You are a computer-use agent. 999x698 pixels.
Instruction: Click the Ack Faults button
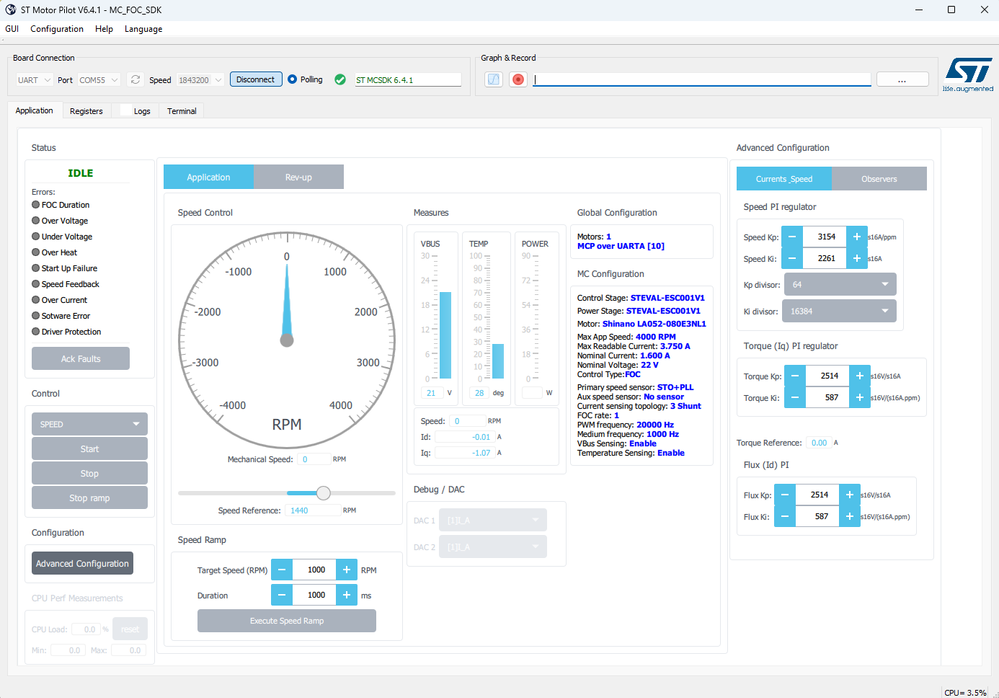pyautogui.click(x=81, y=359)
